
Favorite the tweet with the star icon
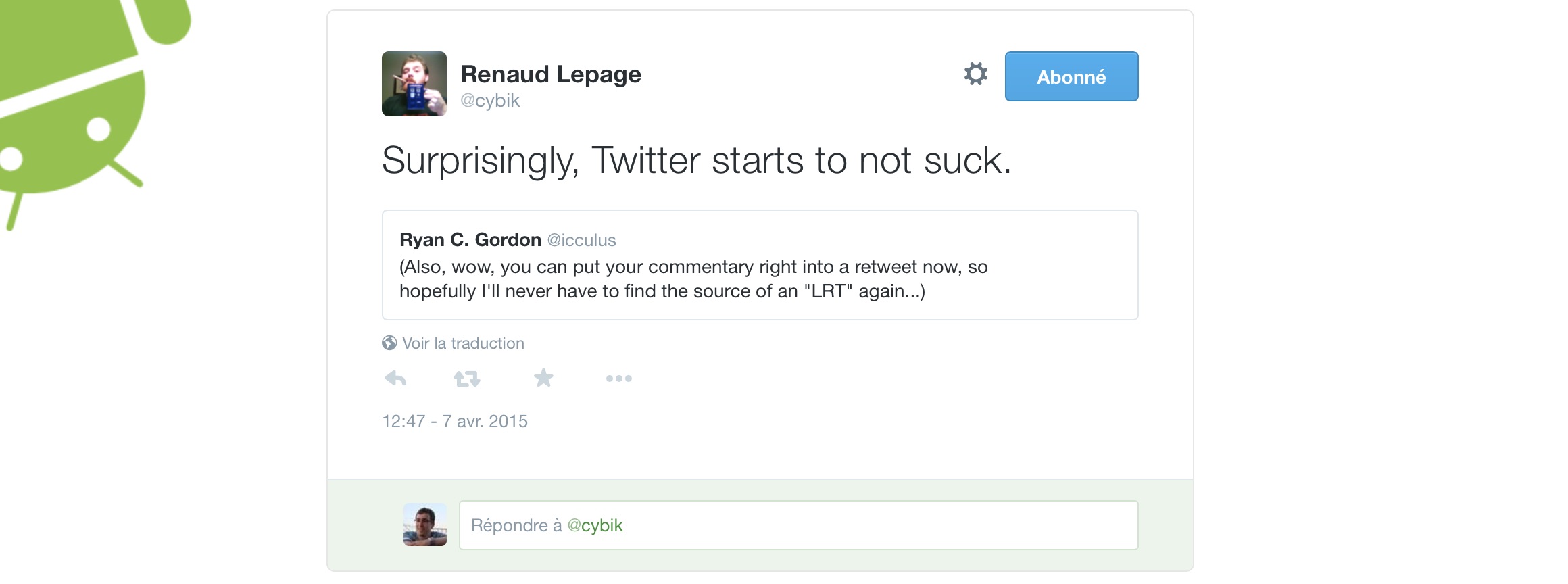[x=543, y=378]
